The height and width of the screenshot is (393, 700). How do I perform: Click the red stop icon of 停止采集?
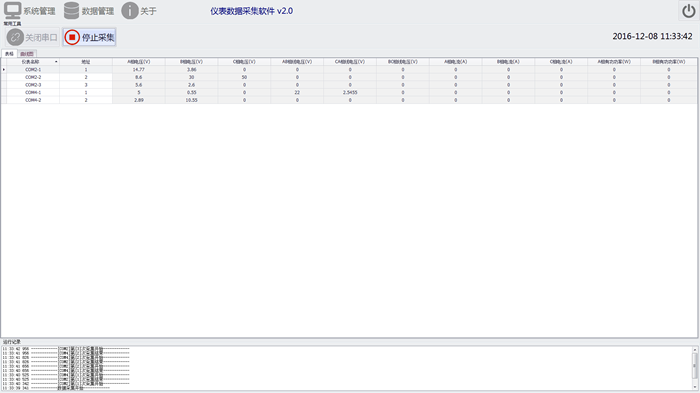[72, 37]
